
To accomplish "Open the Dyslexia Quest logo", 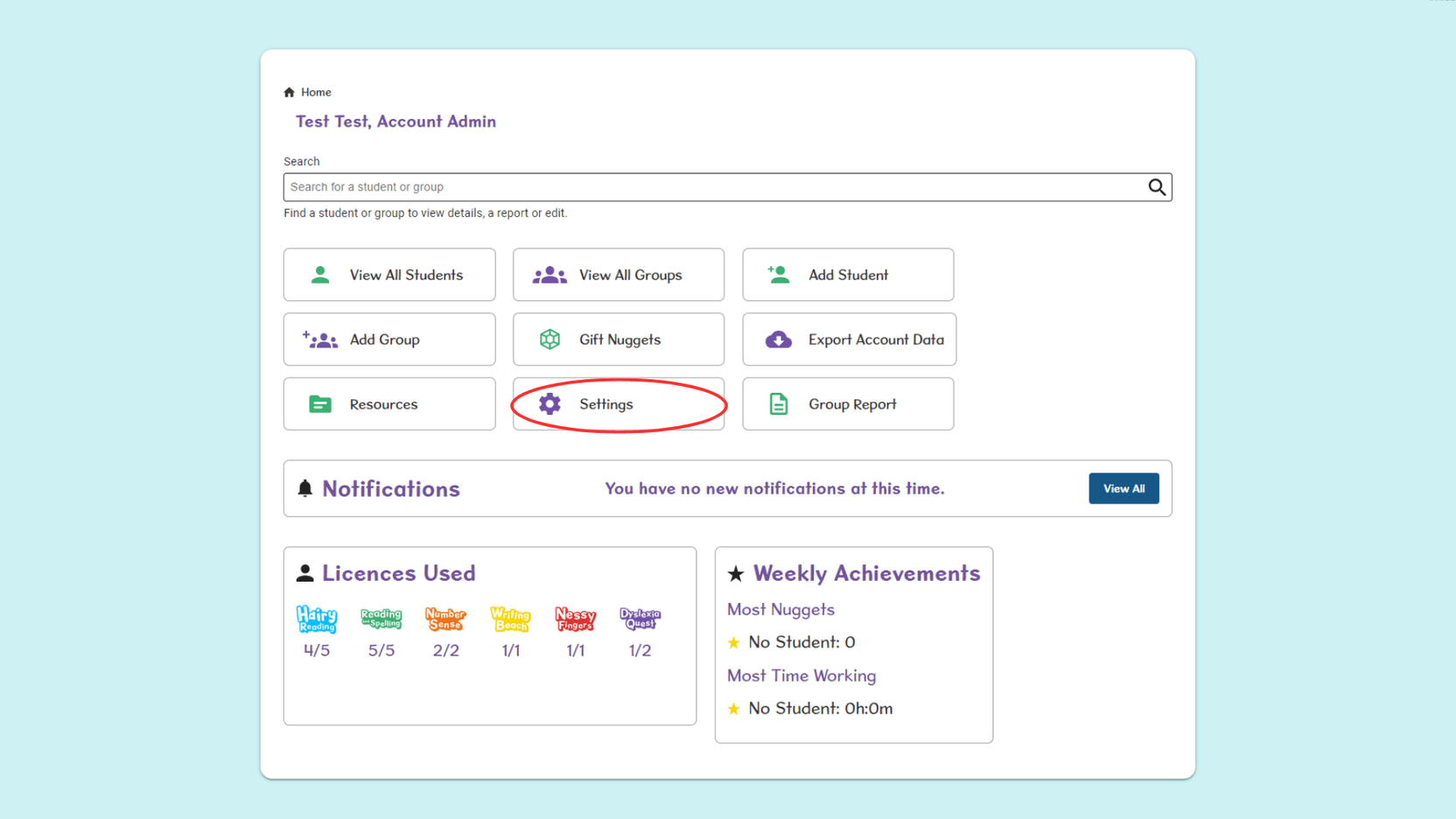I will (640, 619).
